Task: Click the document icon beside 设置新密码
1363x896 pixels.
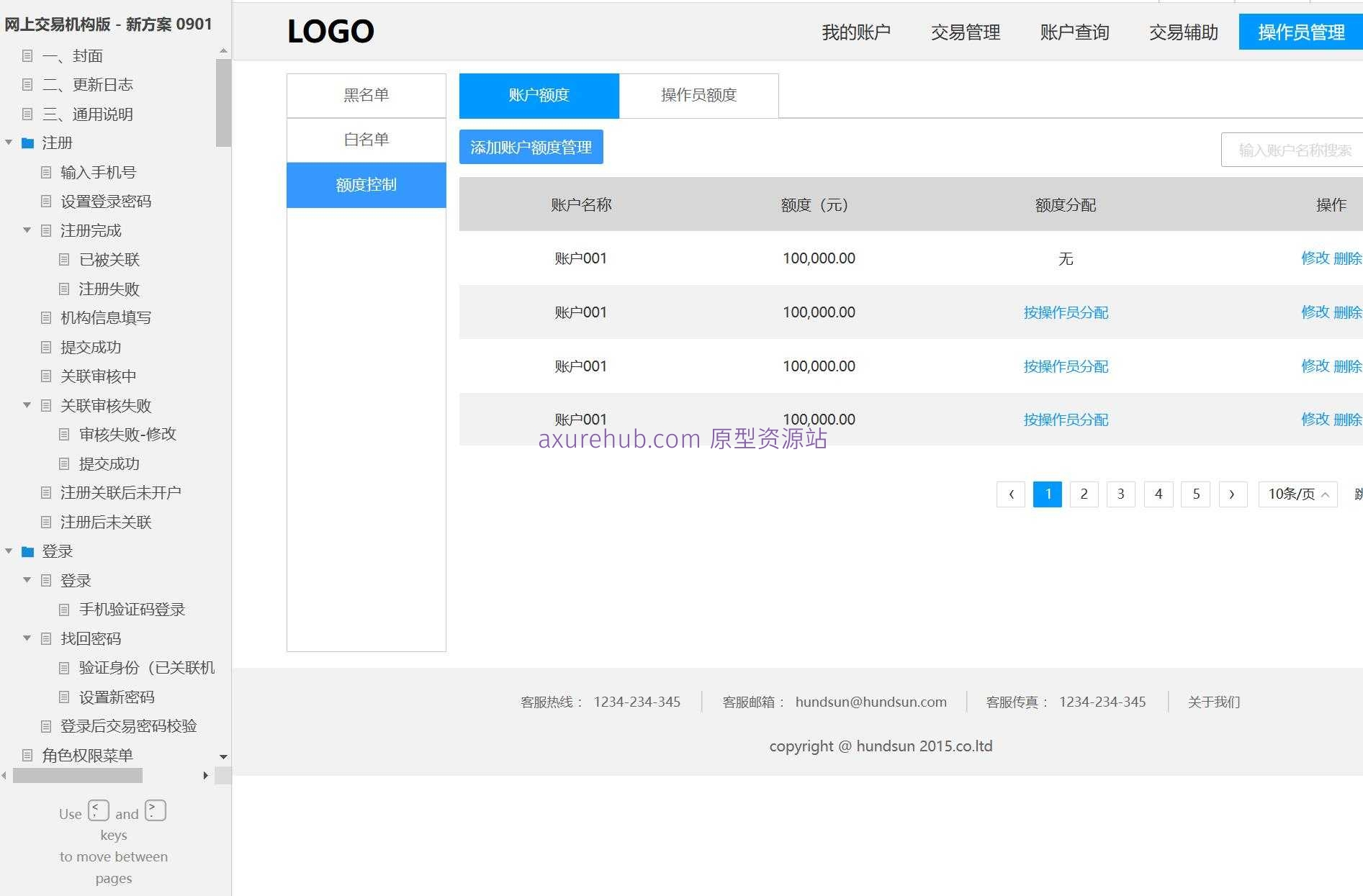Action: [x=63, y=696]
